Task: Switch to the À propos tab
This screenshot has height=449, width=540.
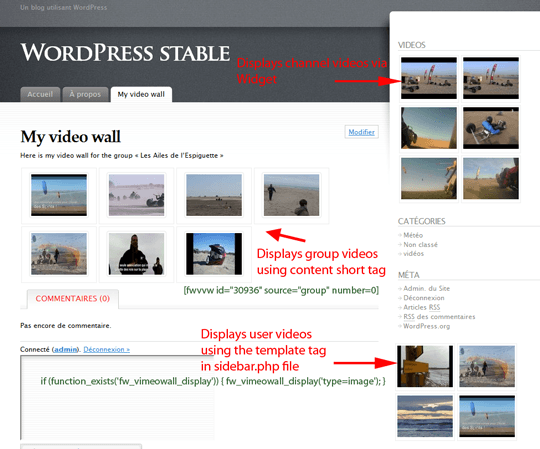Action: click(85, 94)
